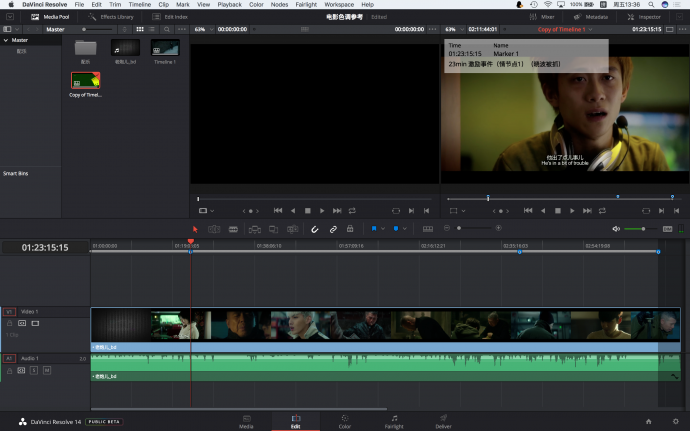Image resolution: width=690 pixels, height=431 pixels.
Task: Switch to the Color page tab
Action: [x=344, y=420]
